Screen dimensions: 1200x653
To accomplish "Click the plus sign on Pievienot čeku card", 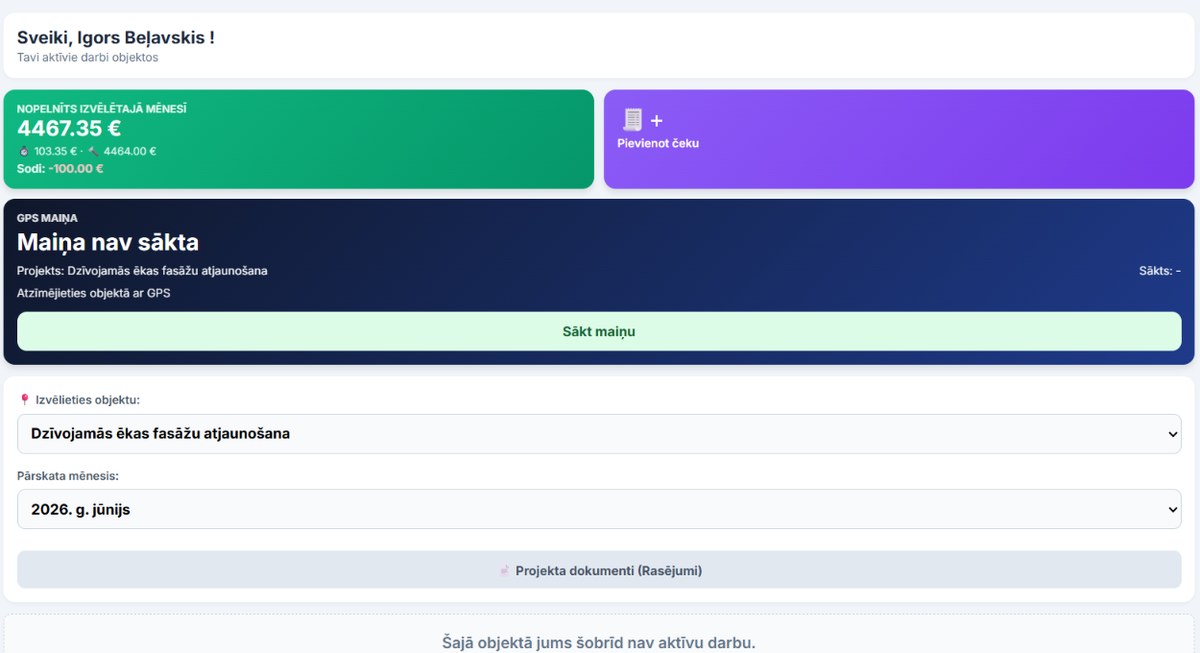I will pos(657,121).
